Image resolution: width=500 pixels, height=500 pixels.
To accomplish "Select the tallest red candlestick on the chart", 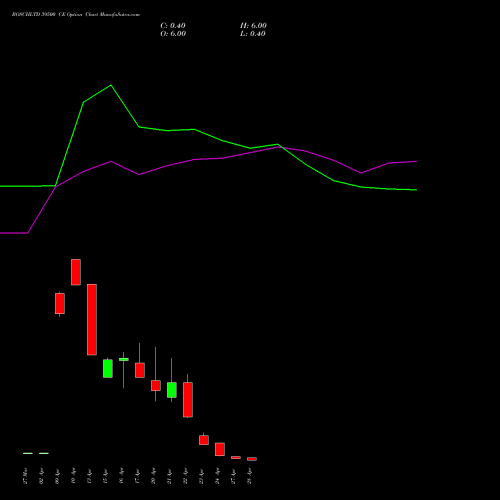I will [92, 320].
